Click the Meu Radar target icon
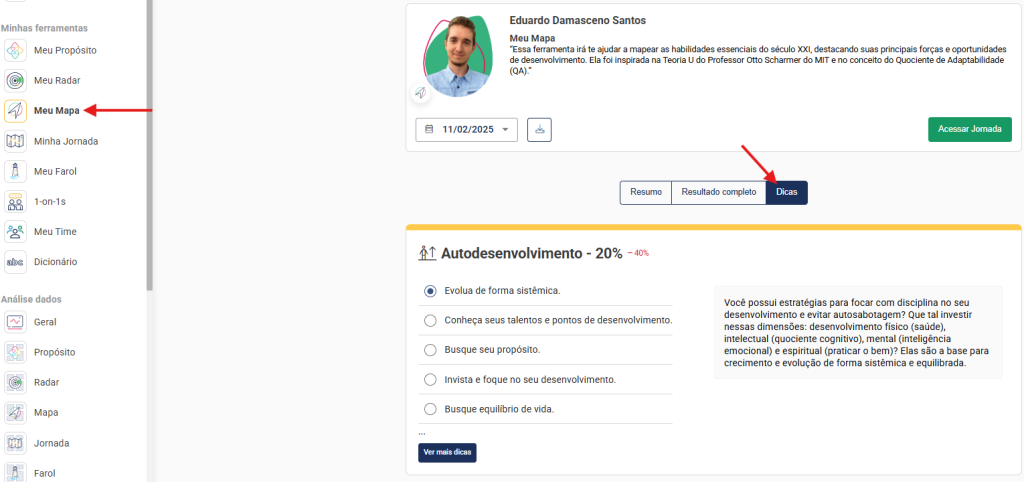 coord(16,80)
